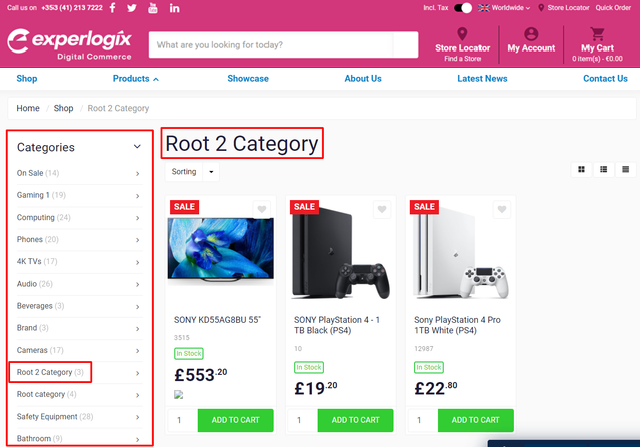Add SONY PlayStation 4 Black to cart
Viewport: 640px width, 447px height.
click(x=355, y=420)
